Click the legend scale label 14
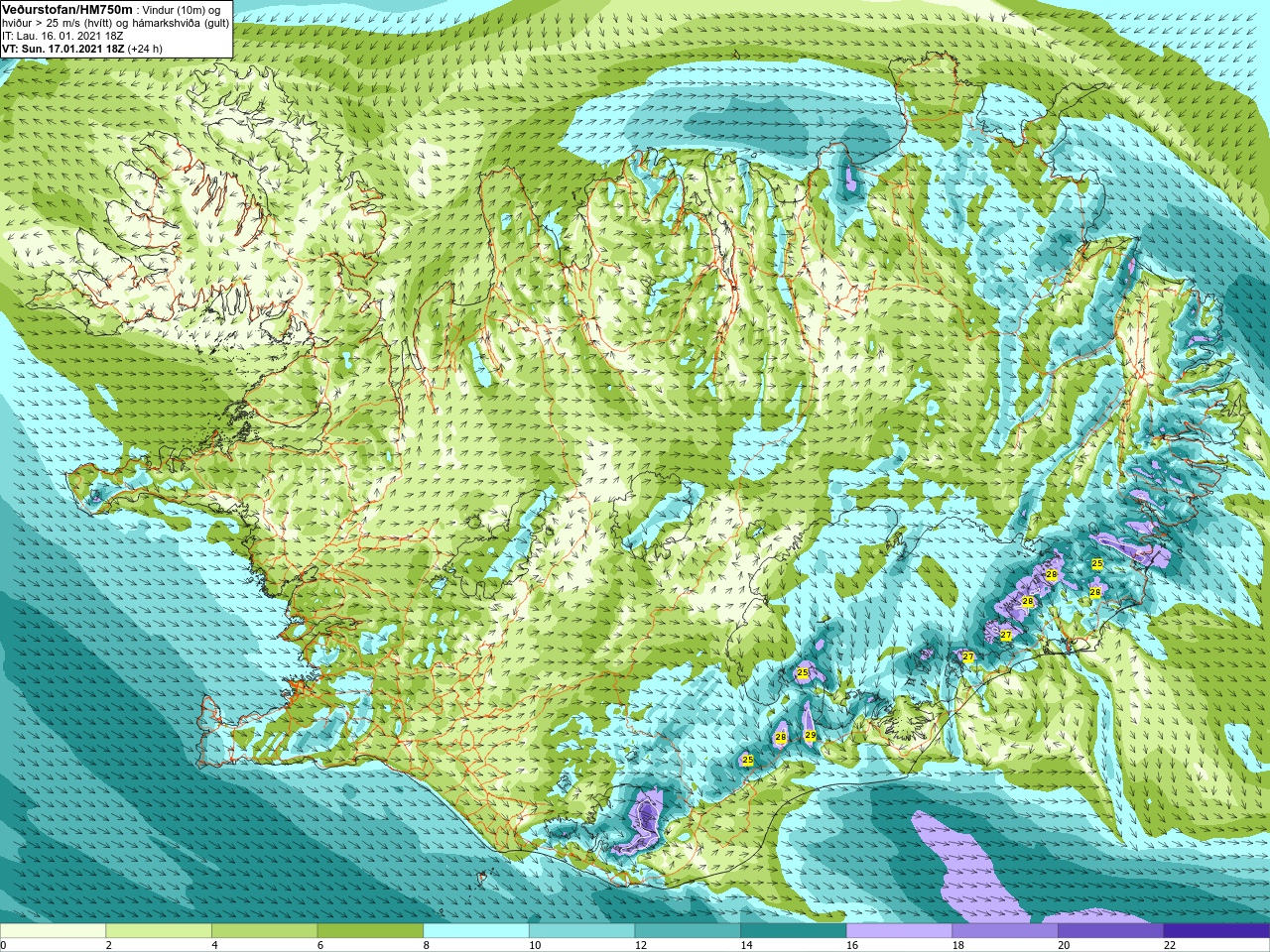The image size is (1270, 952). click(746, 945)
